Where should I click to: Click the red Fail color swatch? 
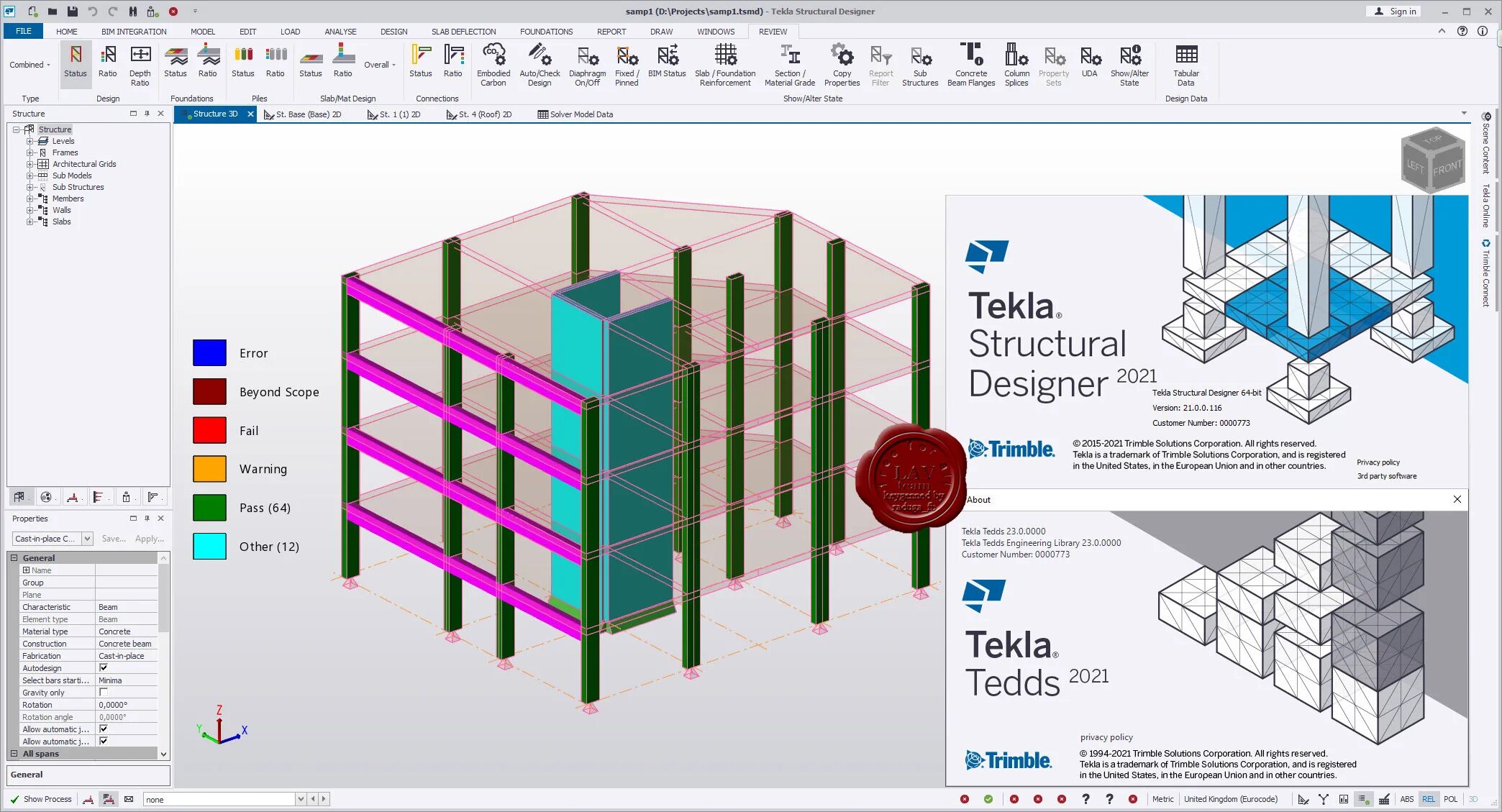pos(209,430)
